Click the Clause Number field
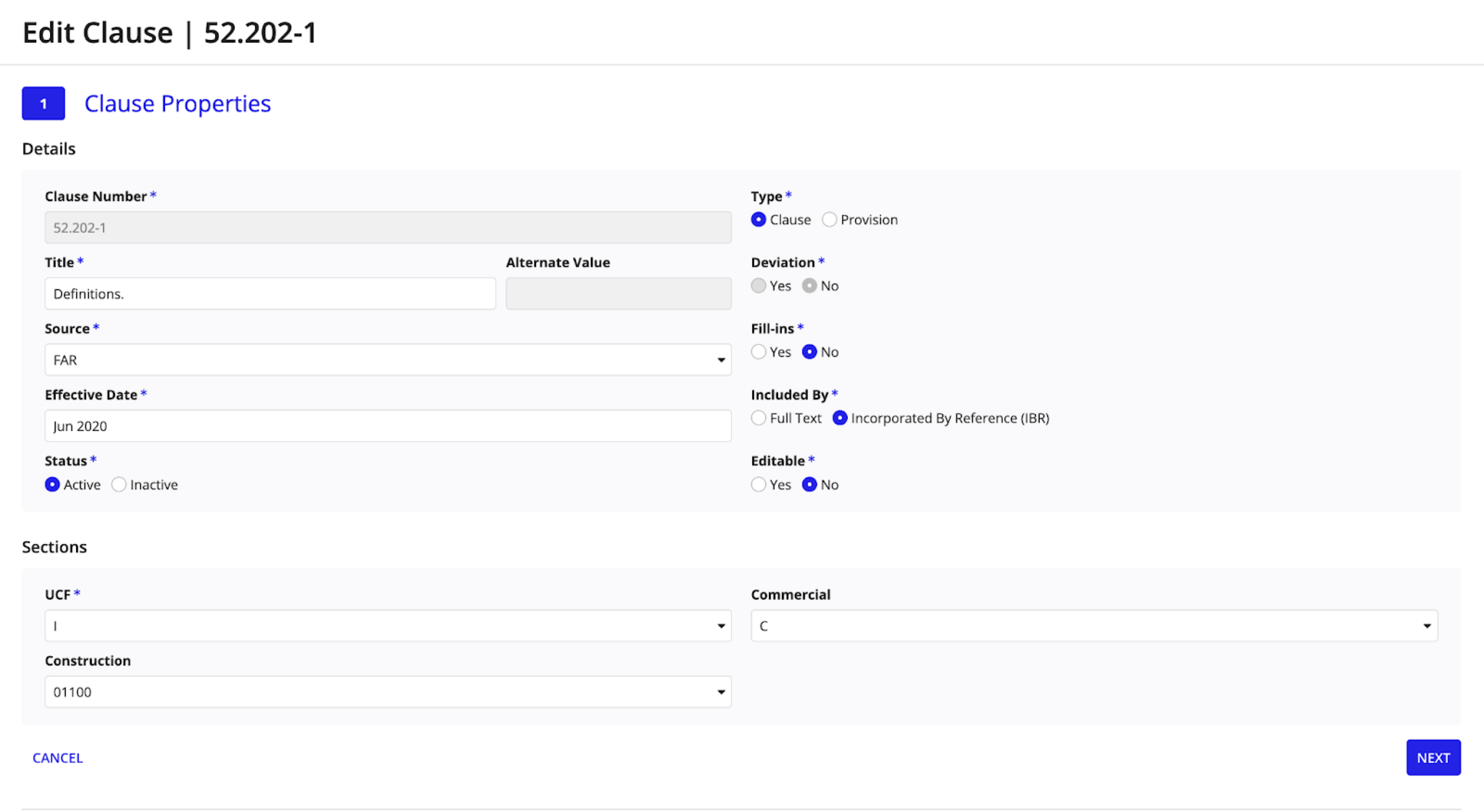 click(x=388, y=228)
